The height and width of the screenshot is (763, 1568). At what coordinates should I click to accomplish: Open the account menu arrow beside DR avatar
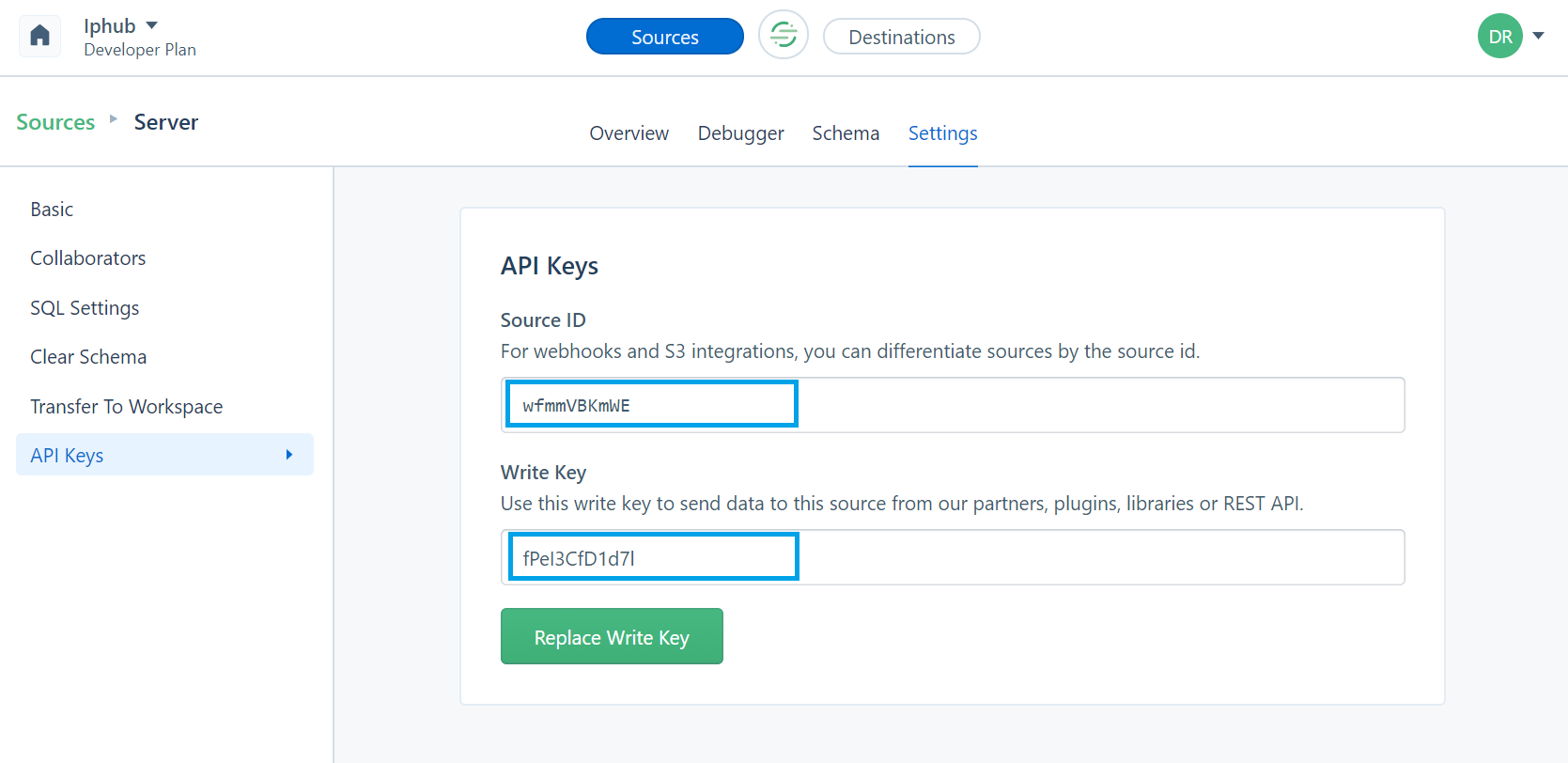tap(1538, 36)
